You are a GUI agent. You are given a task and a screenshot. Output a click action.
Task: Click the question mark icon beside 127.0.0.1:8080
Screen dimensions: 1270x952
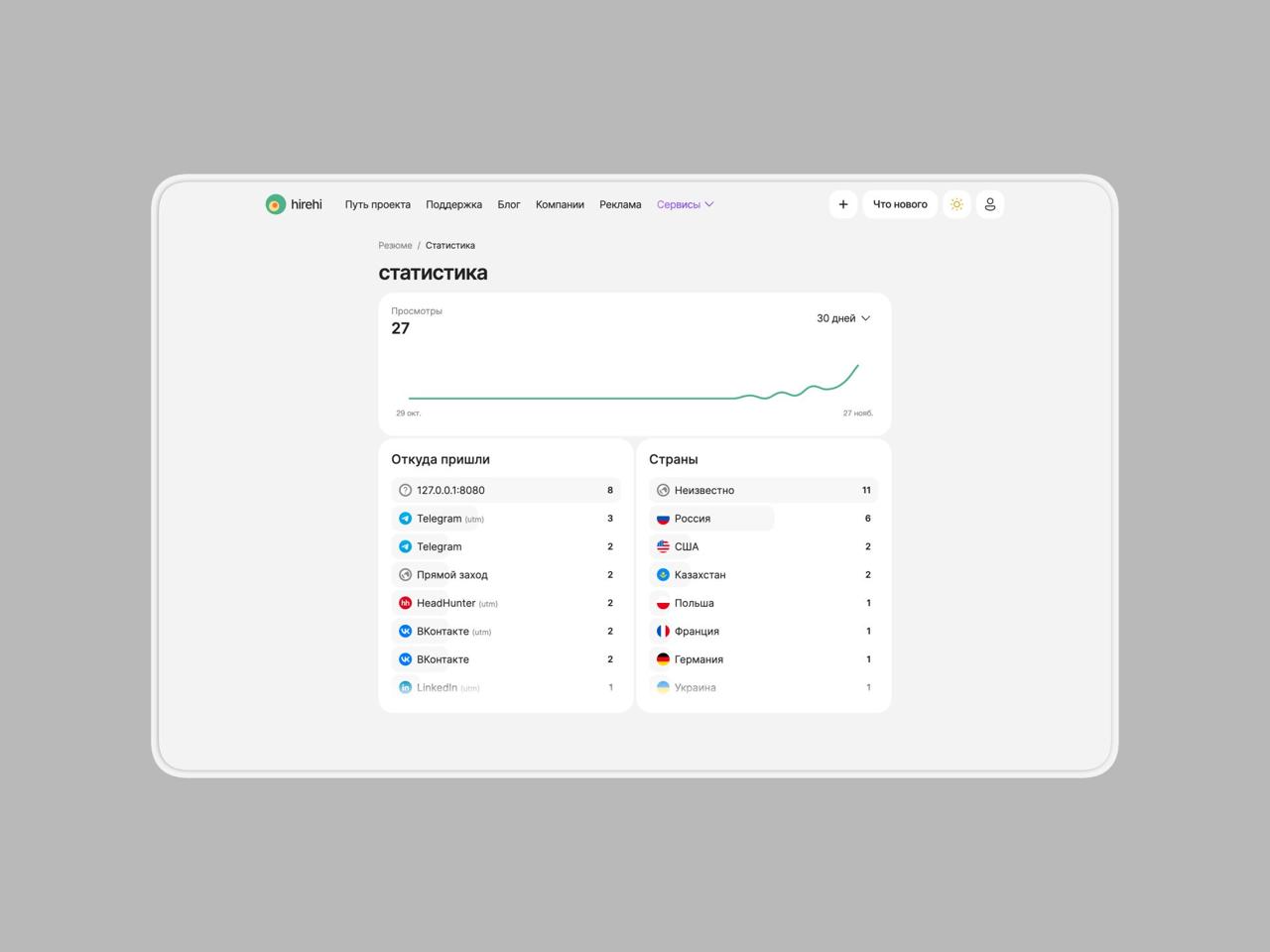[405, 490]
